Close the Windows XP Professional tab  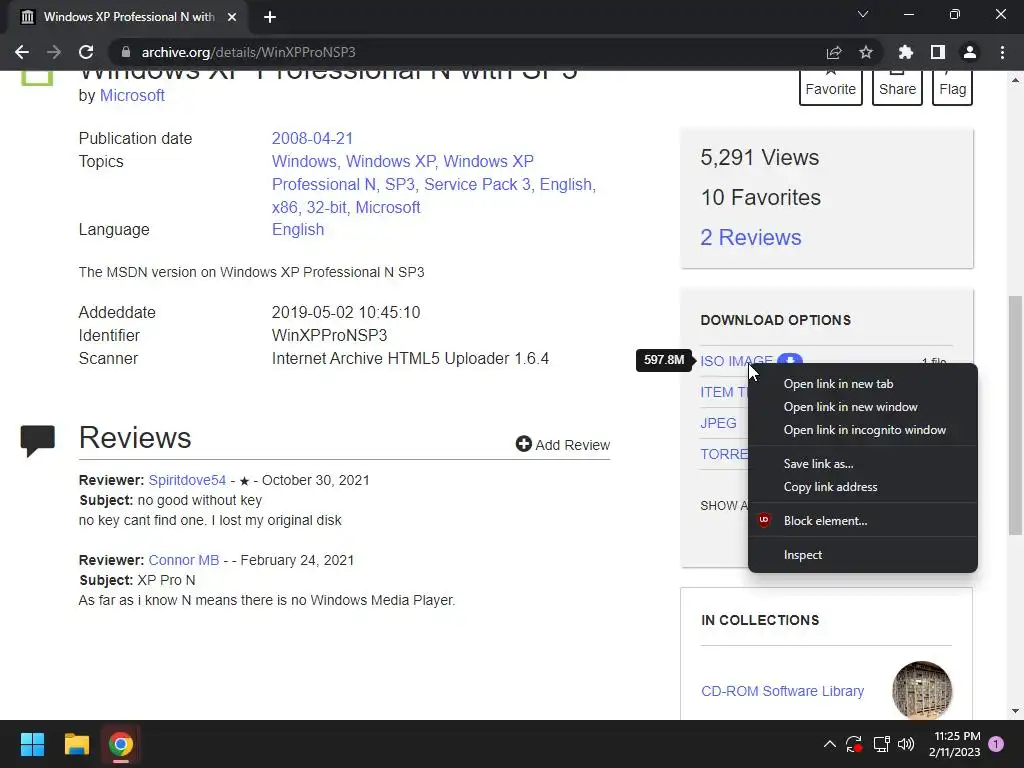[232, 17]
